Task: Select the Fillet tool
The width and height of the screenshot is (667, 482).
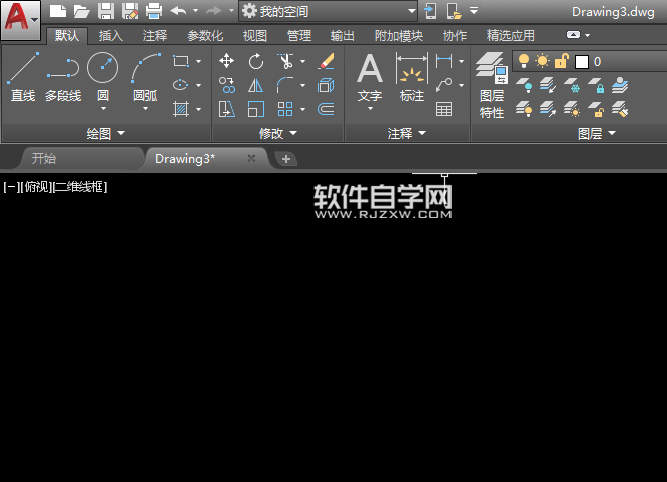Action: 285,85
